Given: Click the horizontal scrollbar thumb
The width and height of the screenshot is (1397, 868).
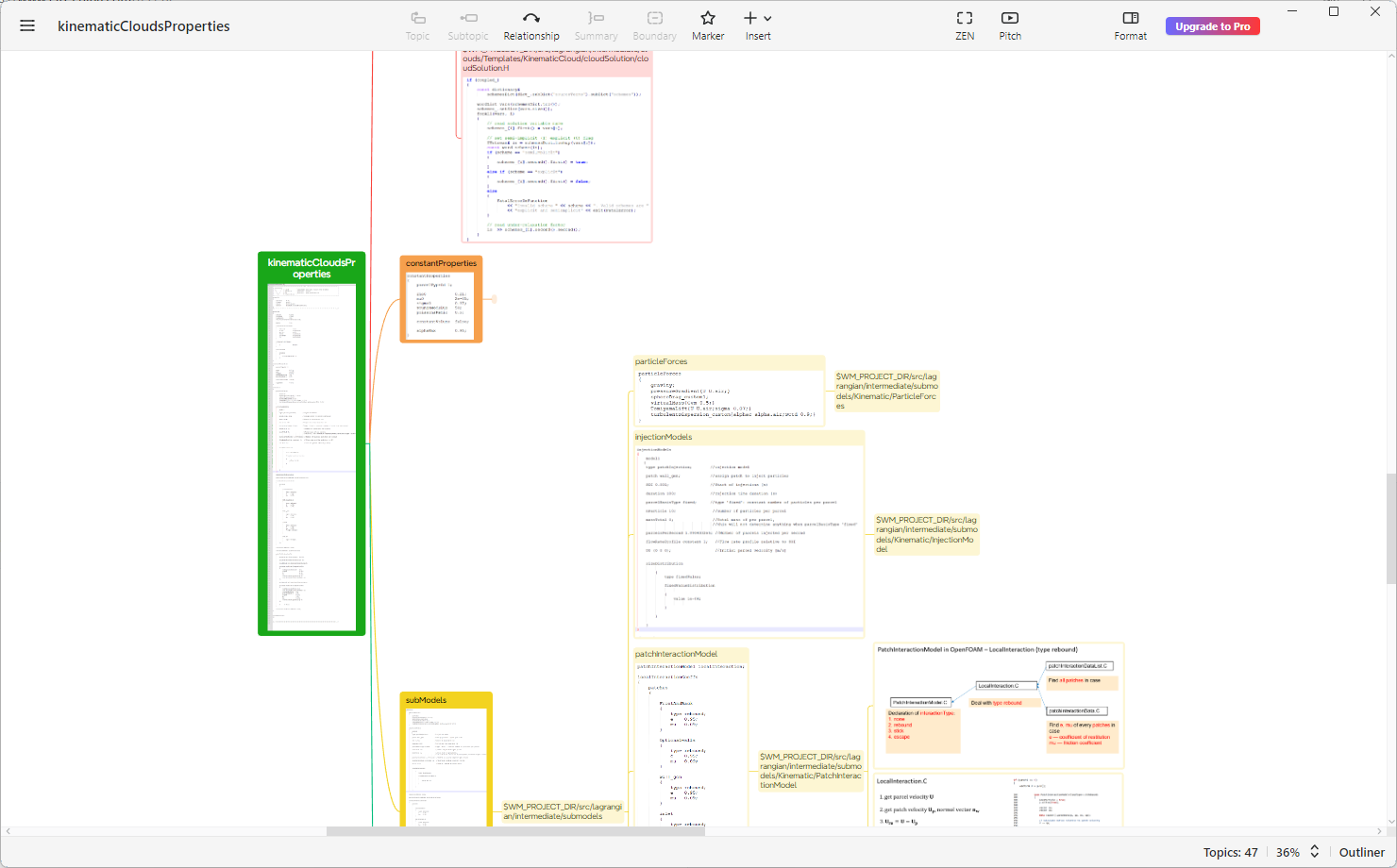Looking at the screenshot, I should coord(515,831).
